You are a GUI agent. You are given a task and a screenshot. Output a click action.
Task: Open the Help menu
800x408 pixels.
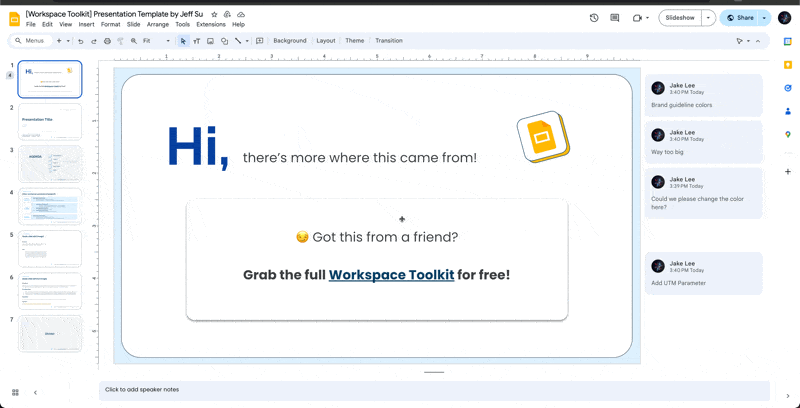[238, 24]
